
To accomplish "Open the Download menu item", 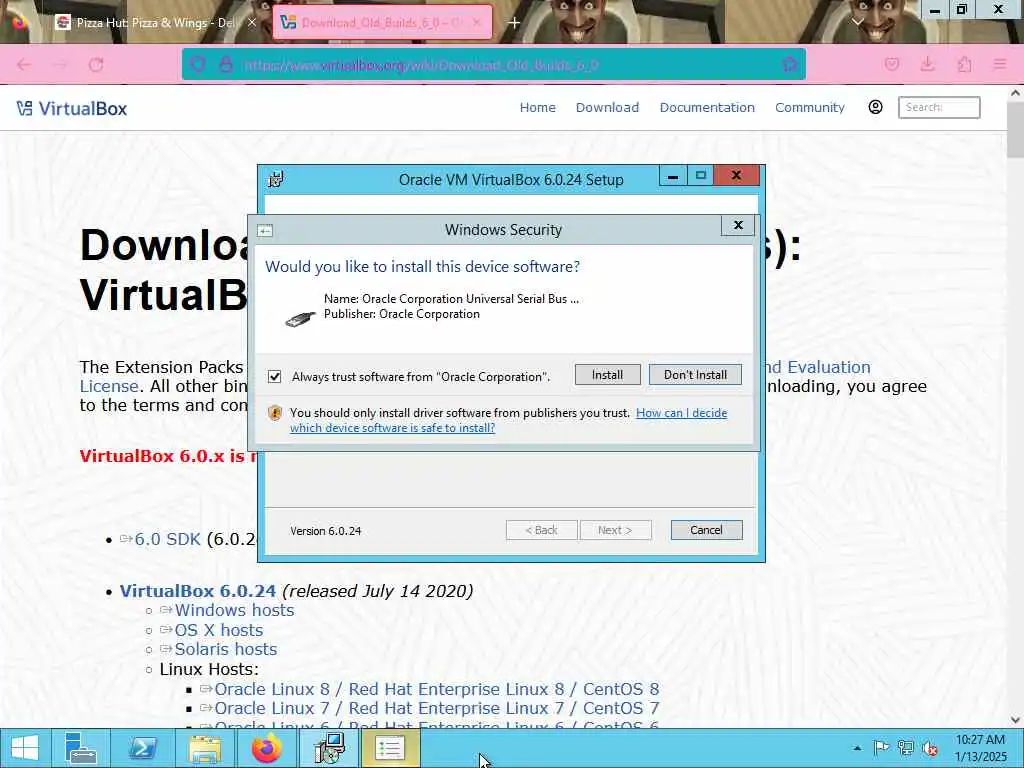I will (x=607, y=108).
